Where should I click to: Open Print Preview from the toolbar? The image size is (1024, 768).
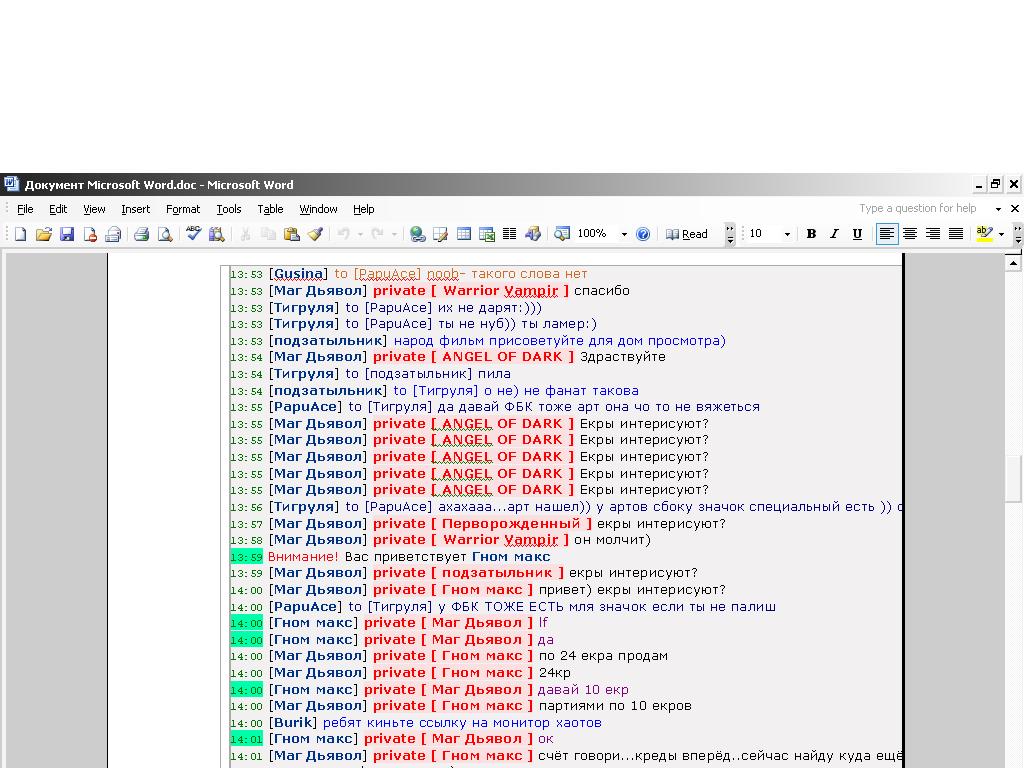tap(165, 234)
